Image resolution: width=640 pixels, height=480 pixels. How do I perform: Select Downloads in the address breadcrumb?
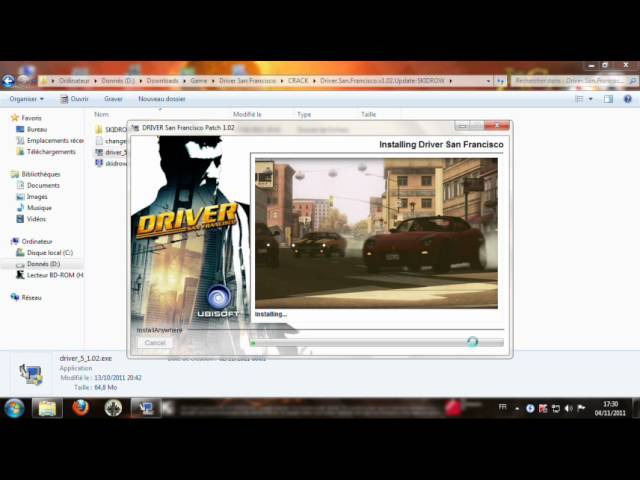coord(162,81)
